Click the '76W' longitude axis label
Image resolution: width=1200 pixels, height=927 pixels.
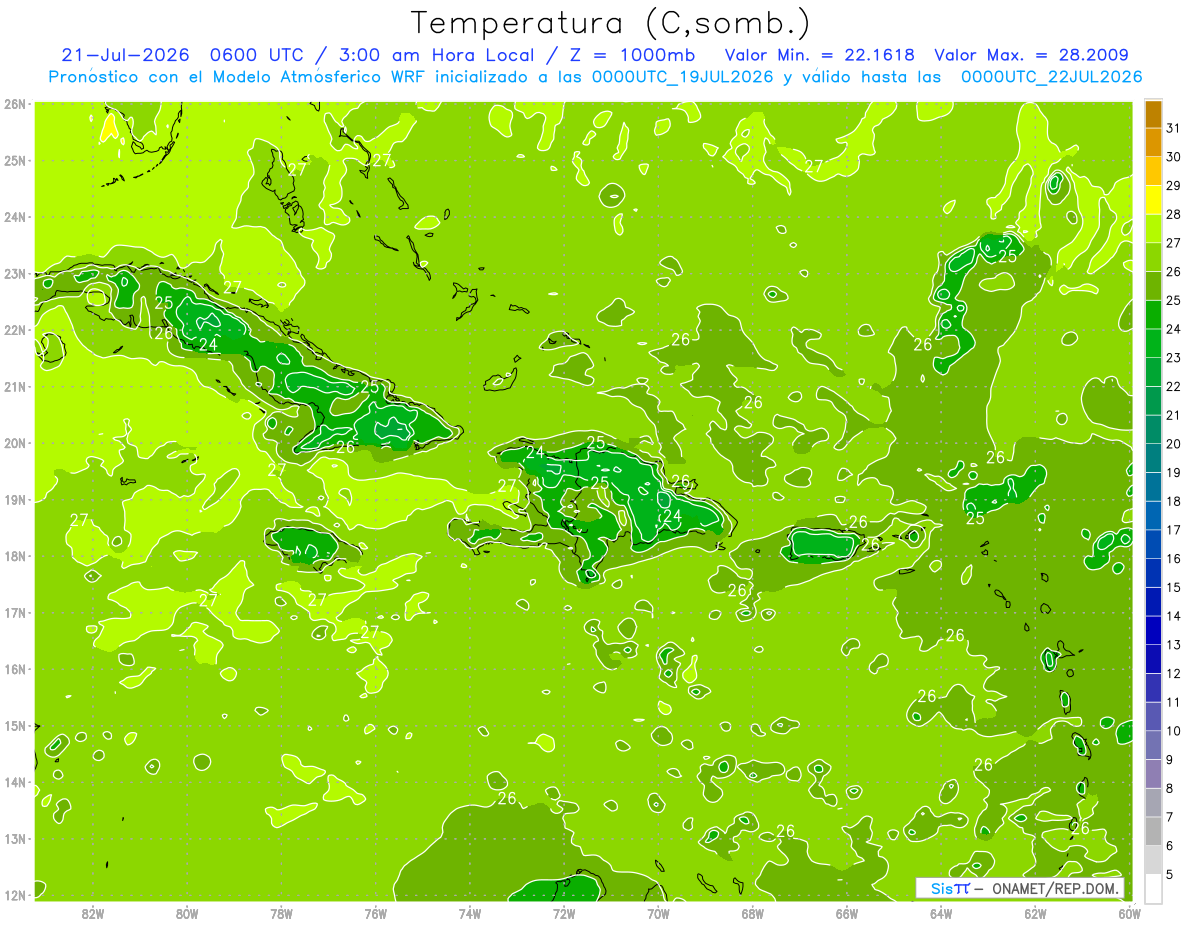pos(375,913)
